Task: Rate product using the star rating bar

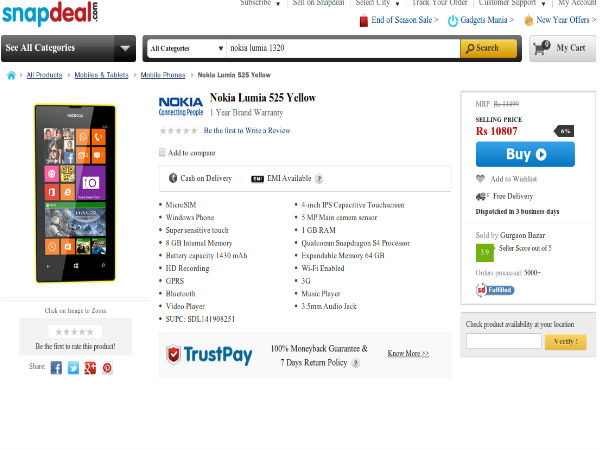Action: point(75,332)
